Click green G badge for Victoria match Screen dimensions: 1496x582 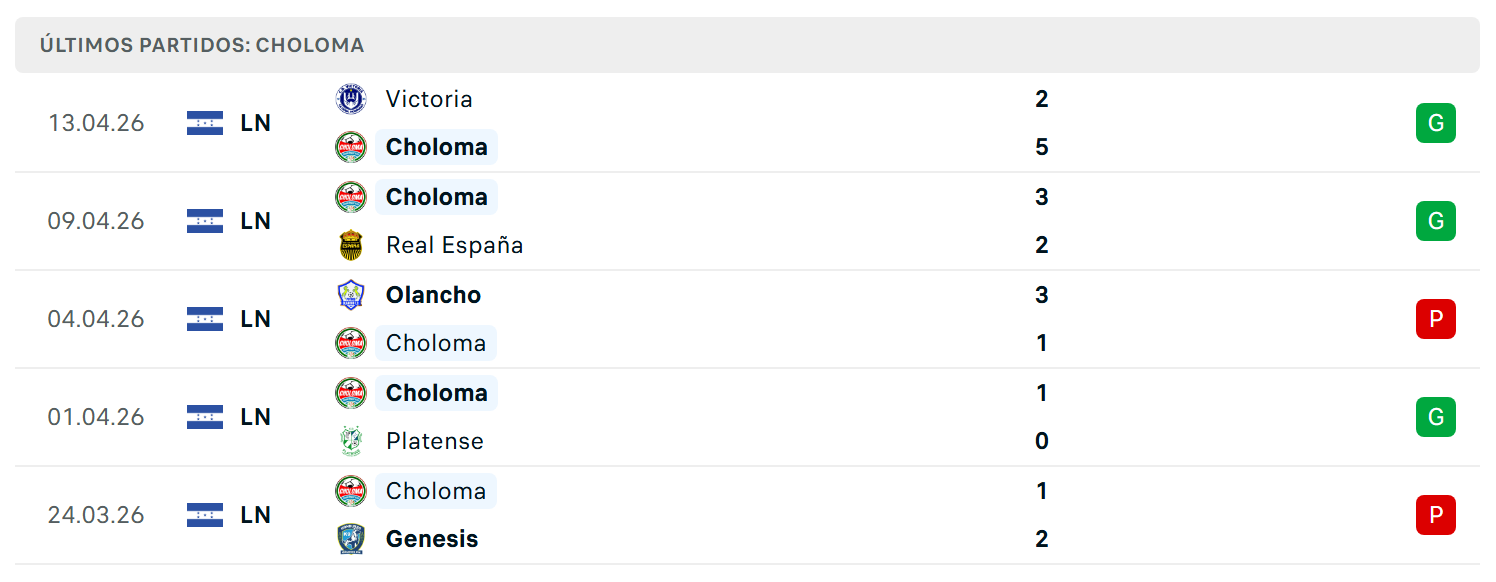[x=1436, y=123]
